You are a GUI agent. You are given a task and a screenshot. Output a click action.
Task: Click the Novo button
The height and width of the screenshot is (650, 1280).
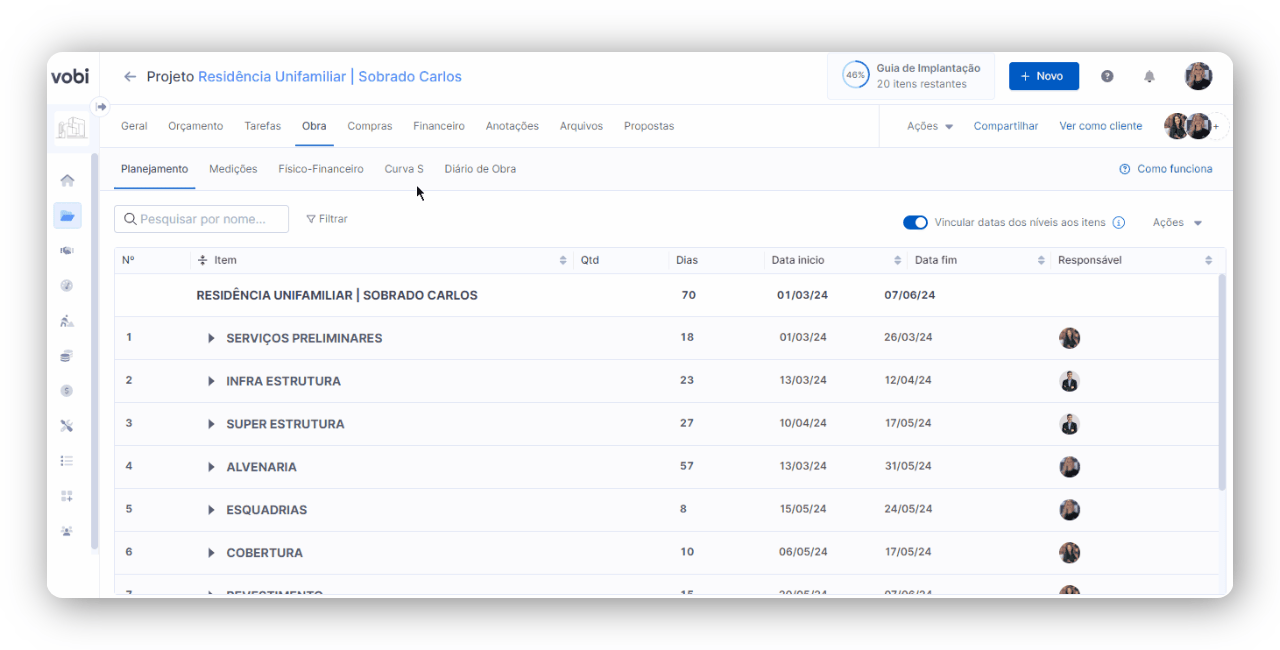pos(1043,76)
